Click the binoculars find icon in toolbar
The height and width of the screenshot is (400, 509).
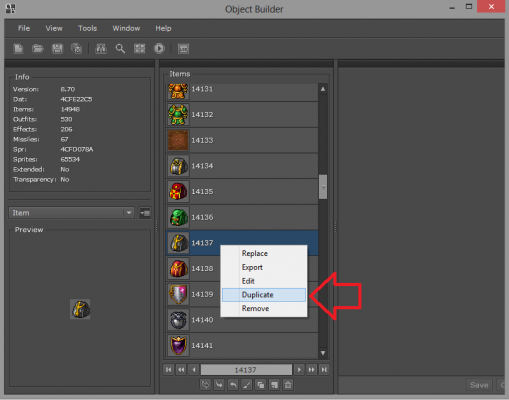(101, 49)
